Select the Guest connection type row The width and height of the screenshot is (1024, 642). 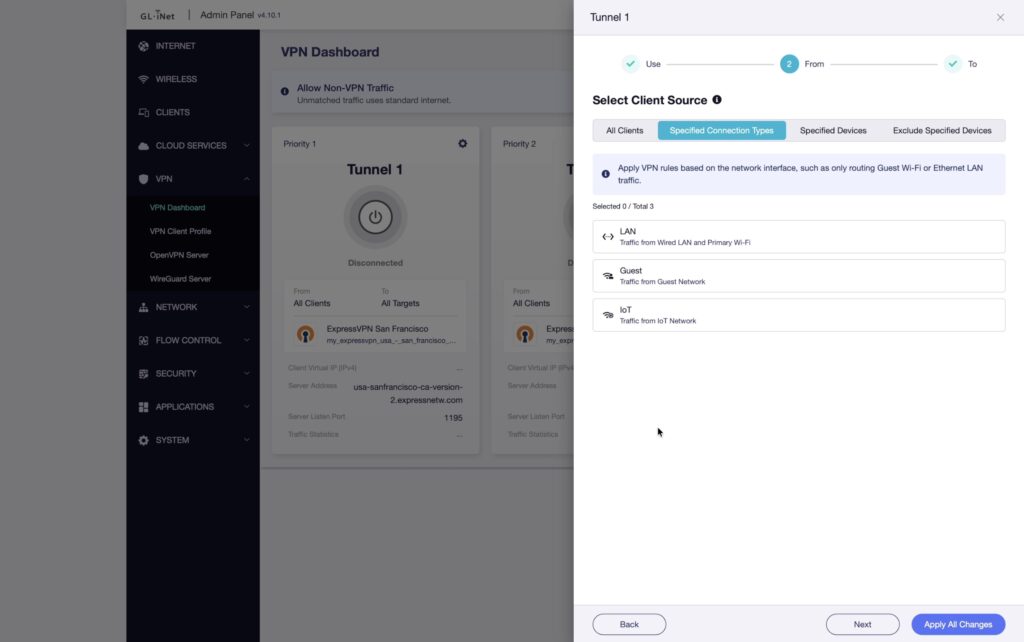coord(799,276)
